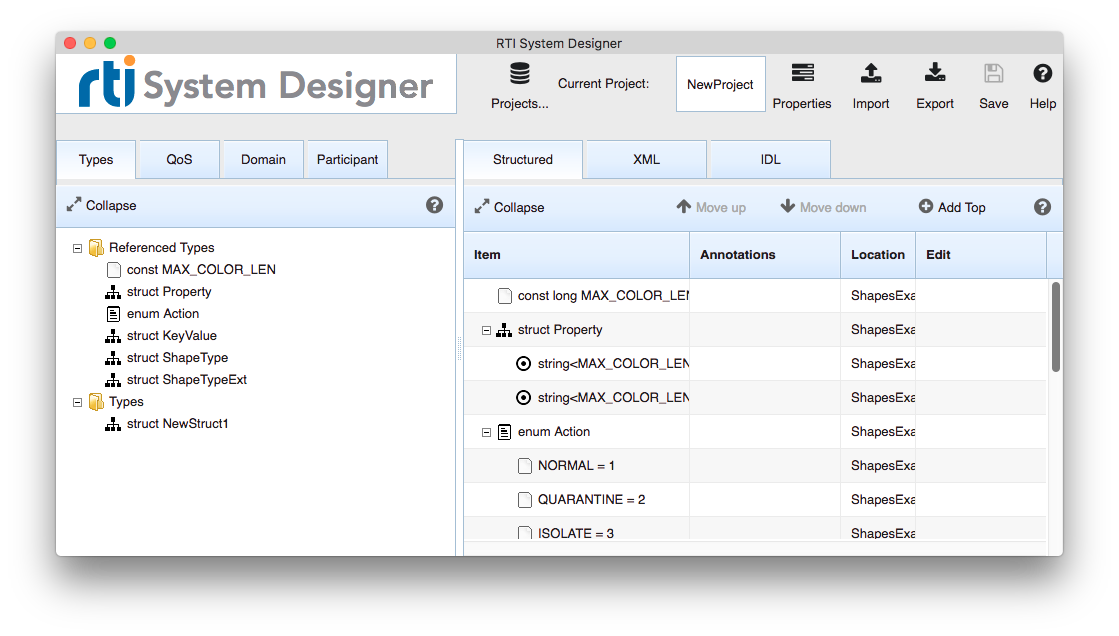This screenshot has width=1119, height=636.
Task: Collapse enum Action node in table
Action: tap(487, 432)
